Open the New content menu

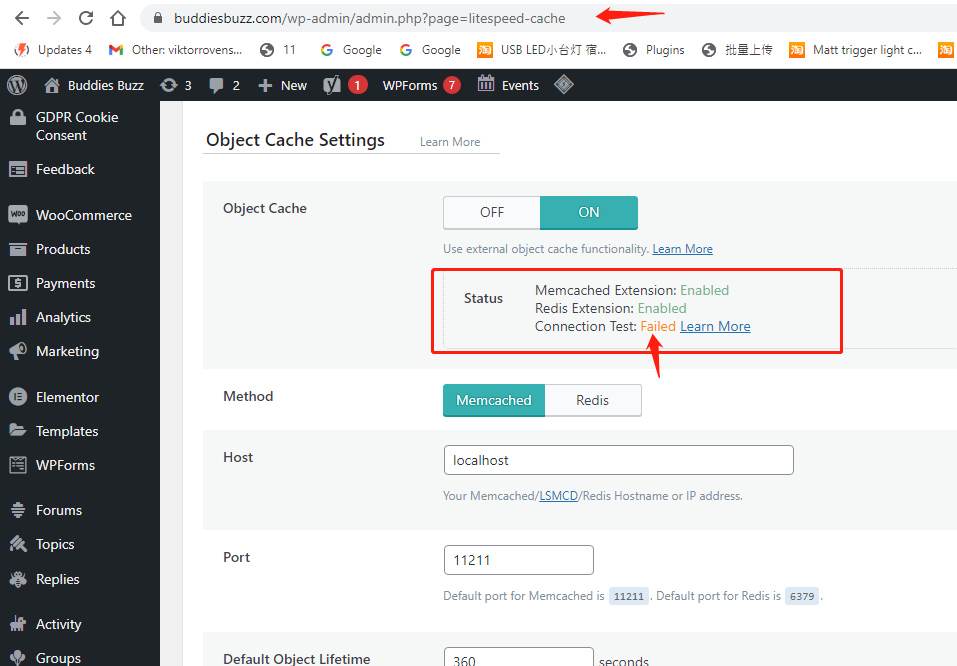coord(282,85)
